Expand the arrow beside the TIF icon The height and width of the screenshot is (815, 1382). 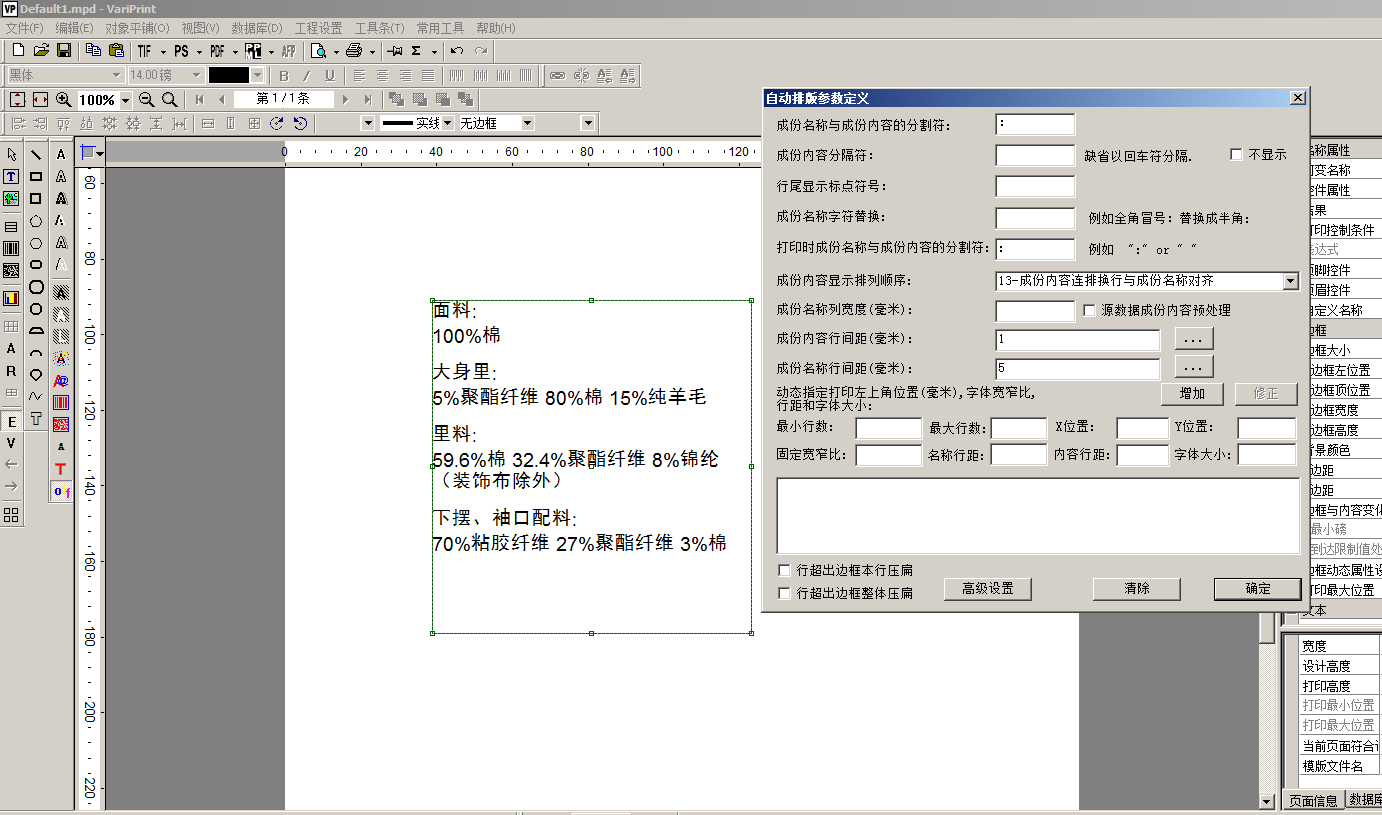tap(163, 51)
